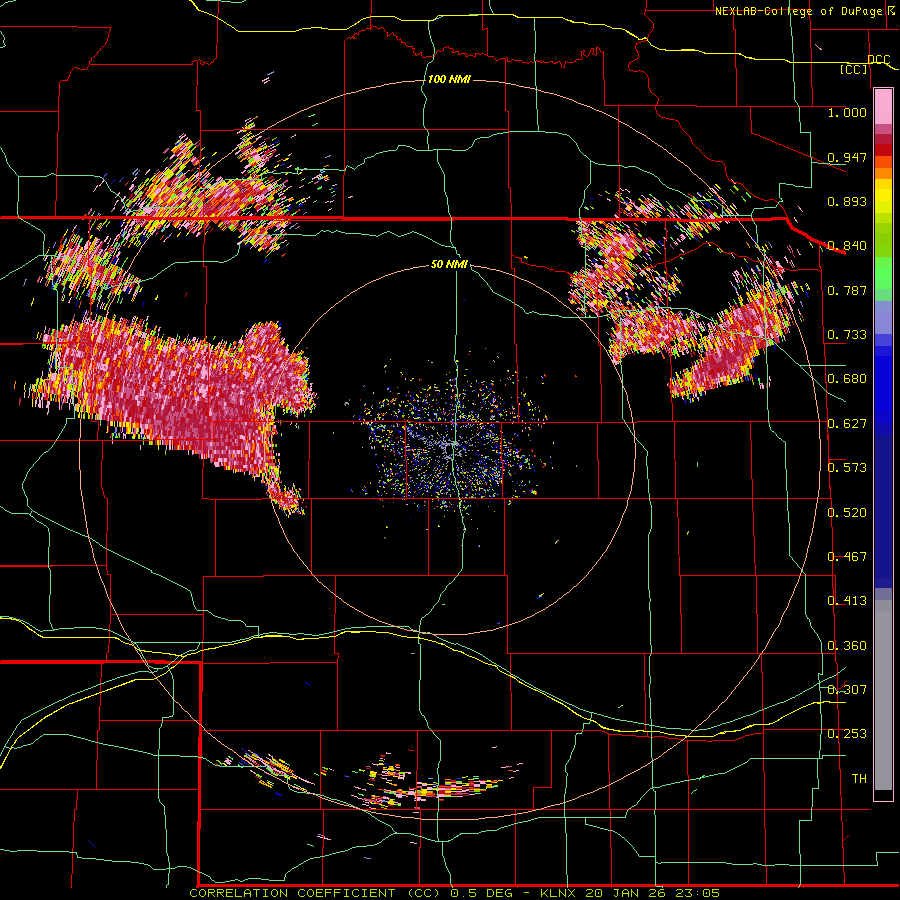This screenshot has width=900, height=900.
Task: Click the 0.307 color scale value
Action: click(x=847, y=690)
